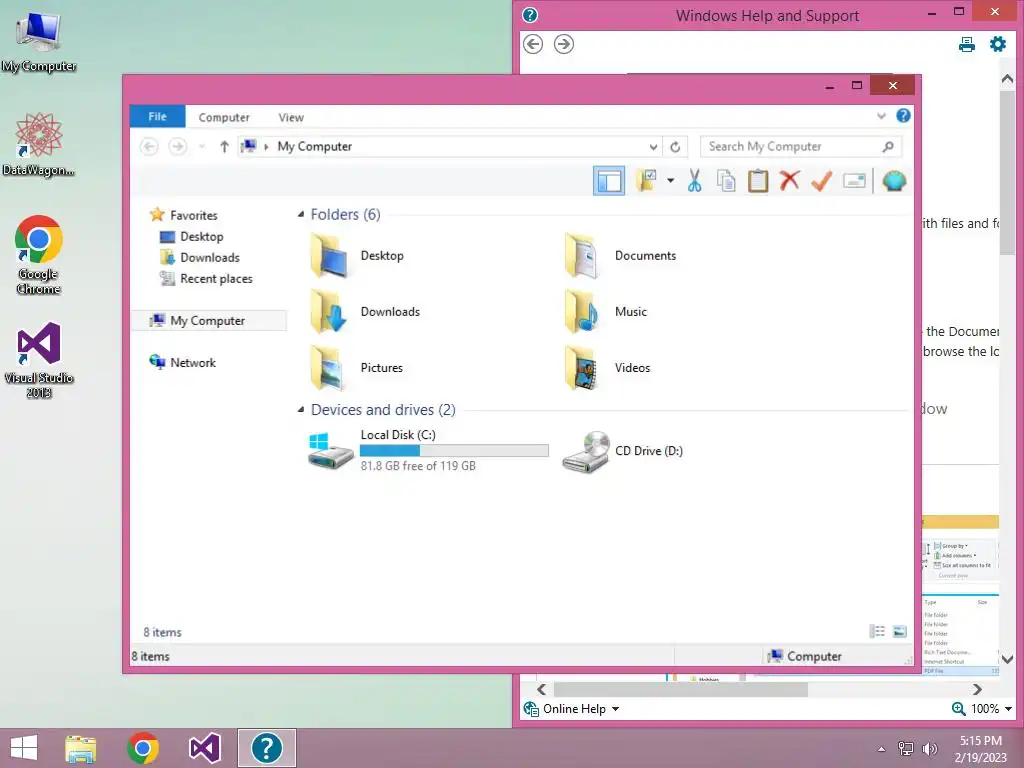
Task: Expand the address bar history dropdown
Action: coord(653,147)
